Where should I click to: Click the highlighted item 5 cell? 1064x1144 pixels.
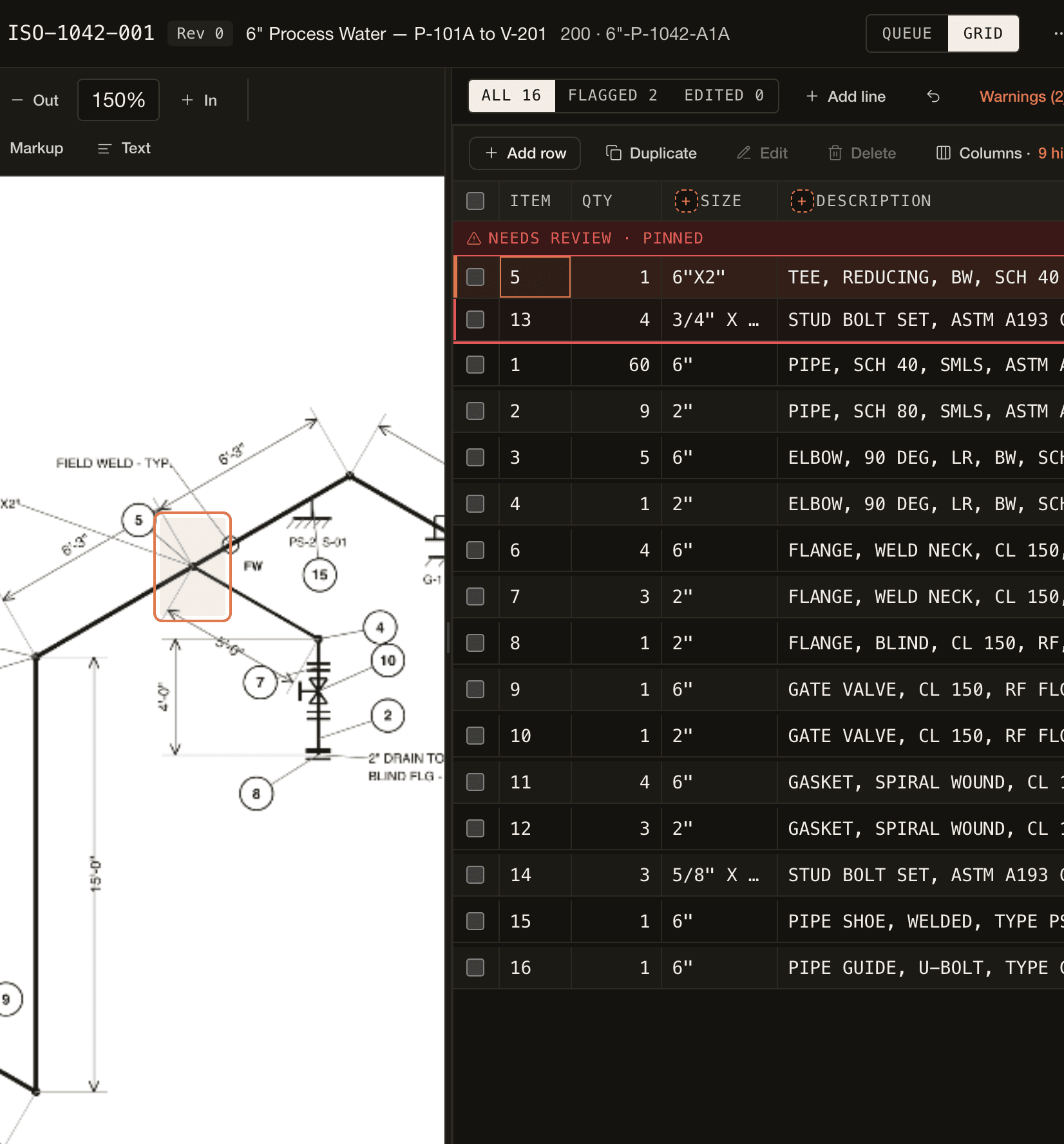[535, 277]
